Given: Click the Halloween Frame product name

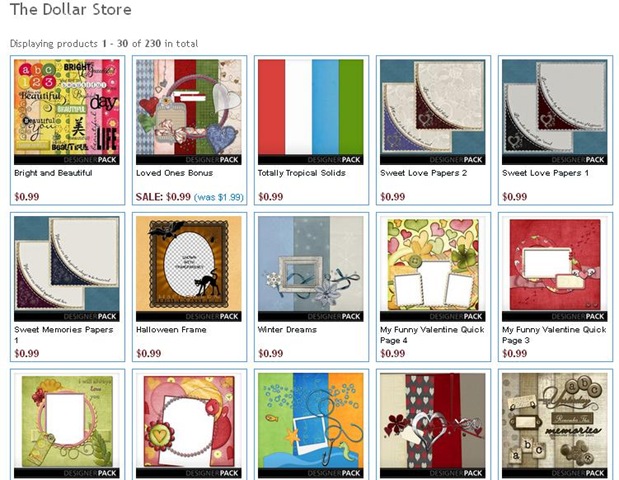Looking at the screenshot, I should click(171, 330).
